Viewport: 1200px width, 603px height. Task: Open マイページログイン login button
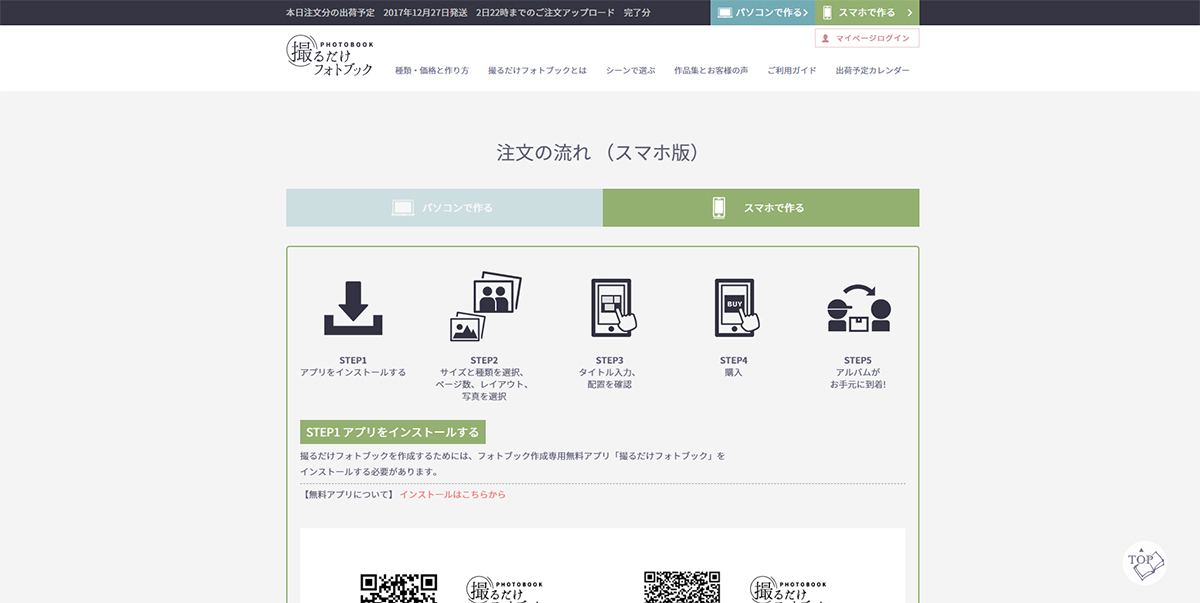tap(866, 38)
